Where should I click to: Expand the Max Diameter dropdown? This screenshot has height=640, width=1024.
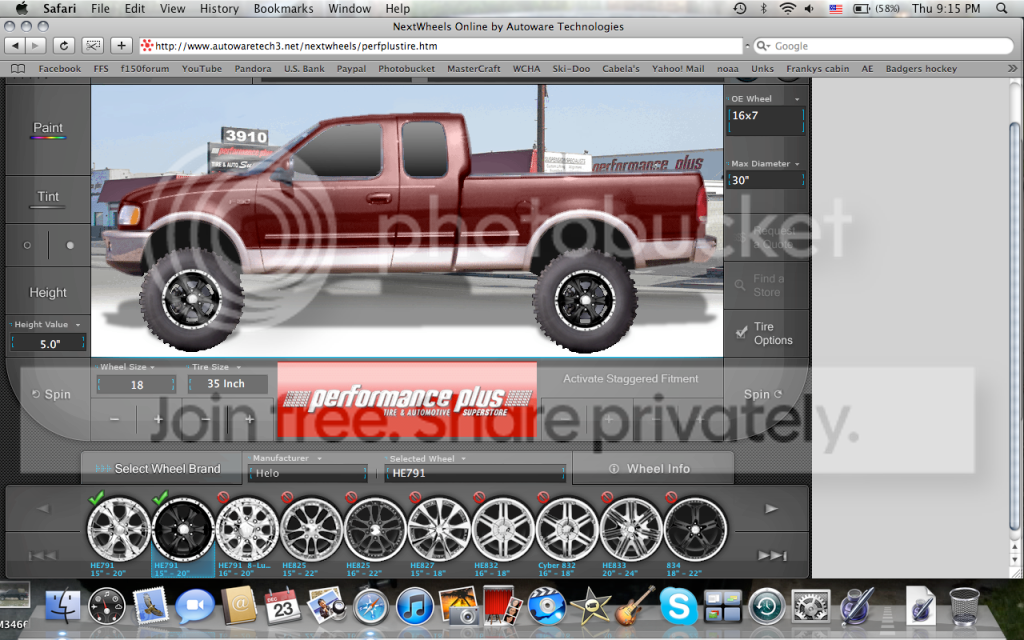click(796, 164)
